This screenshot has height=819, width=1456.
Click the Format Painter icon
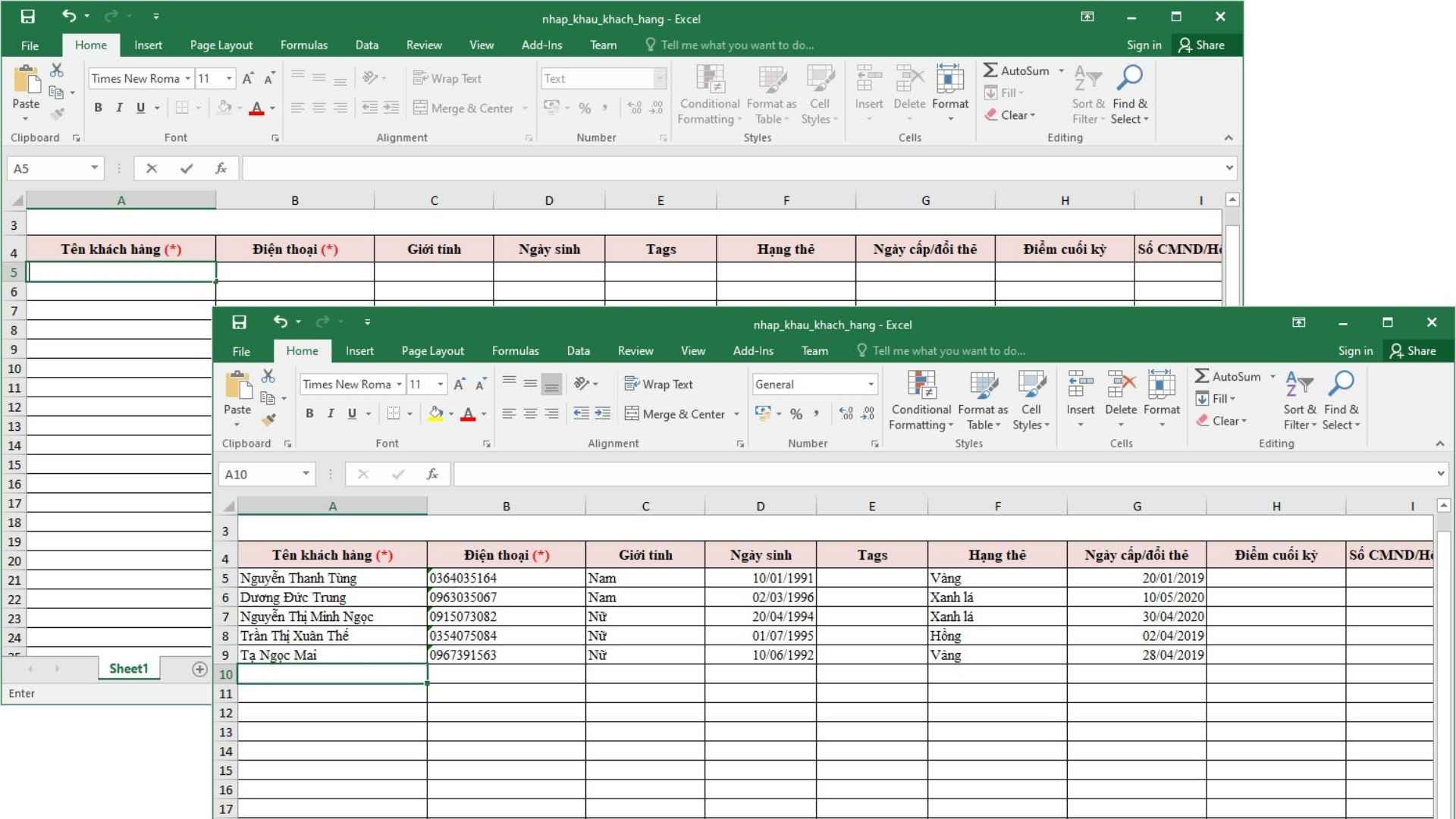(270, 420)
